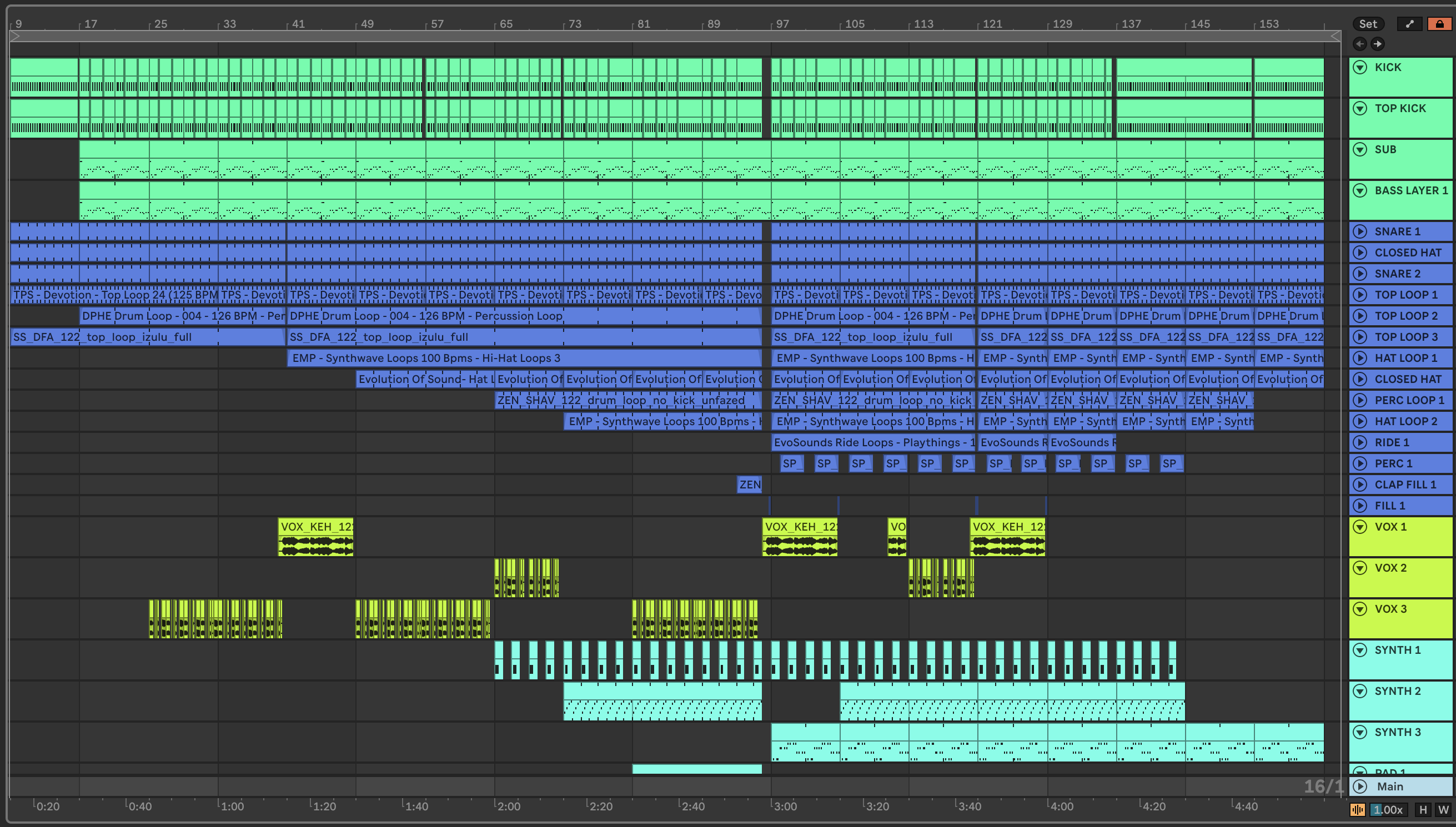Image resolution: width=1456 pixels, height=827 pixels.
Task: Click the W optimize width button
Action: [x=1443, y=809]
